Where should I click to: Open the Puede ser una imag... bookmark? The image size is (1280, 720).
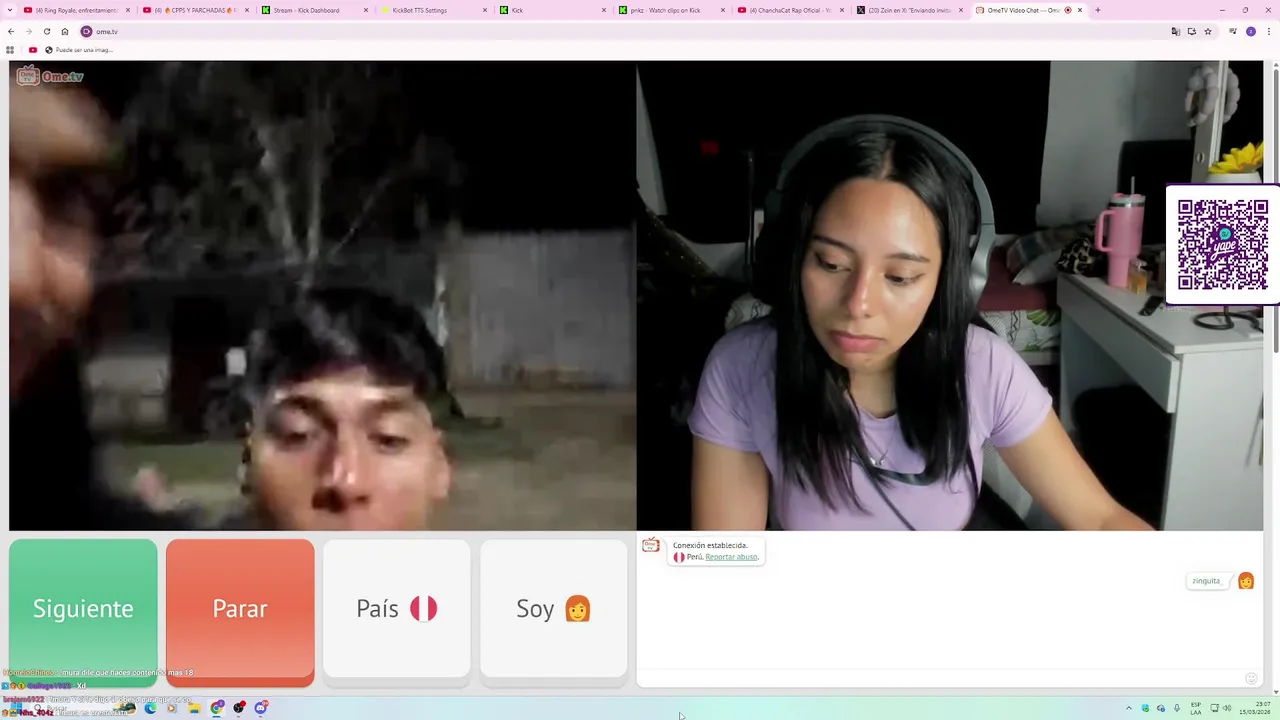tap(79, 50)
